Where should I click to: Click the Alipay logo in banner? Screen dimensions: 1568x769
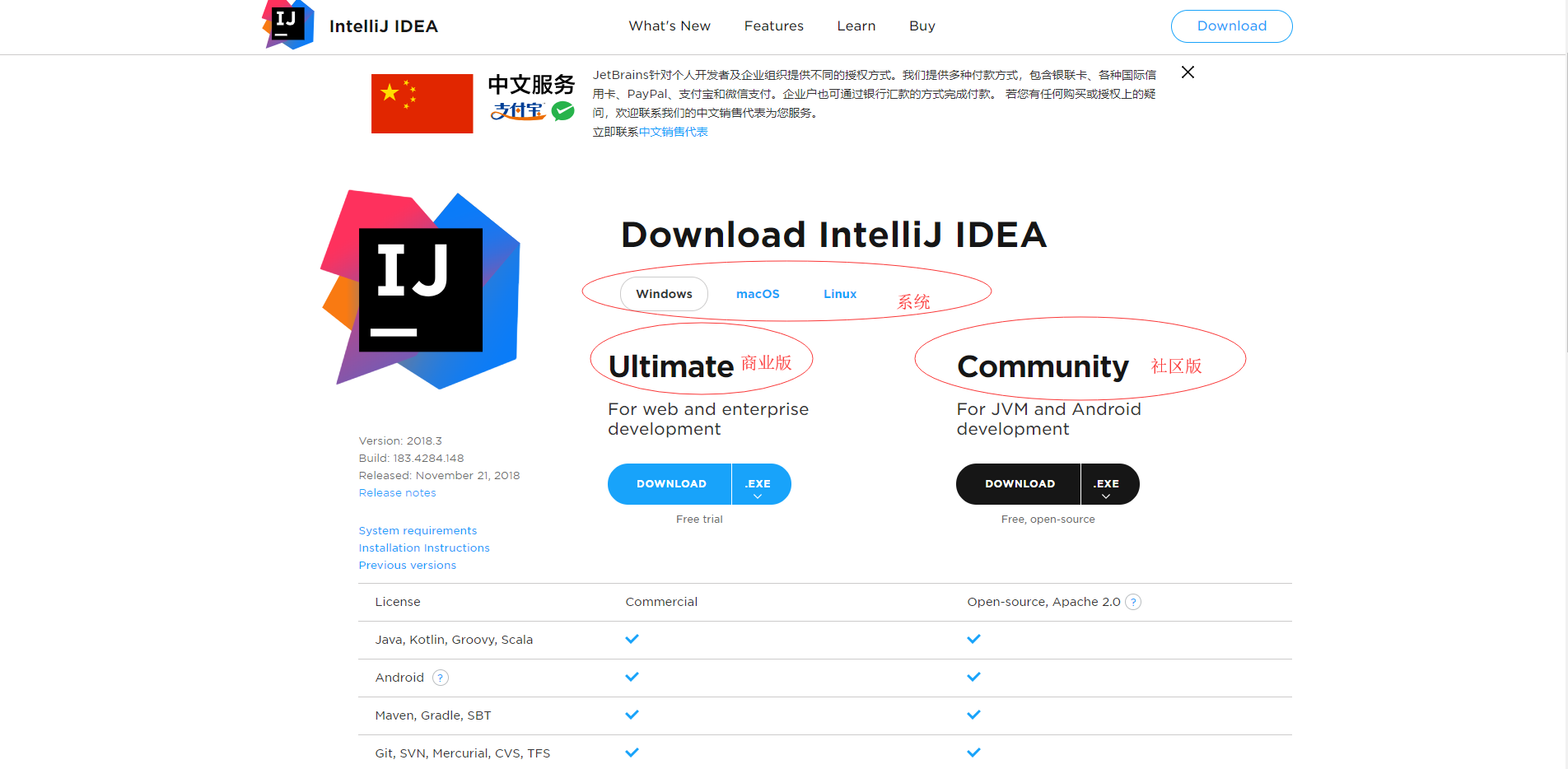pos(518,110)
